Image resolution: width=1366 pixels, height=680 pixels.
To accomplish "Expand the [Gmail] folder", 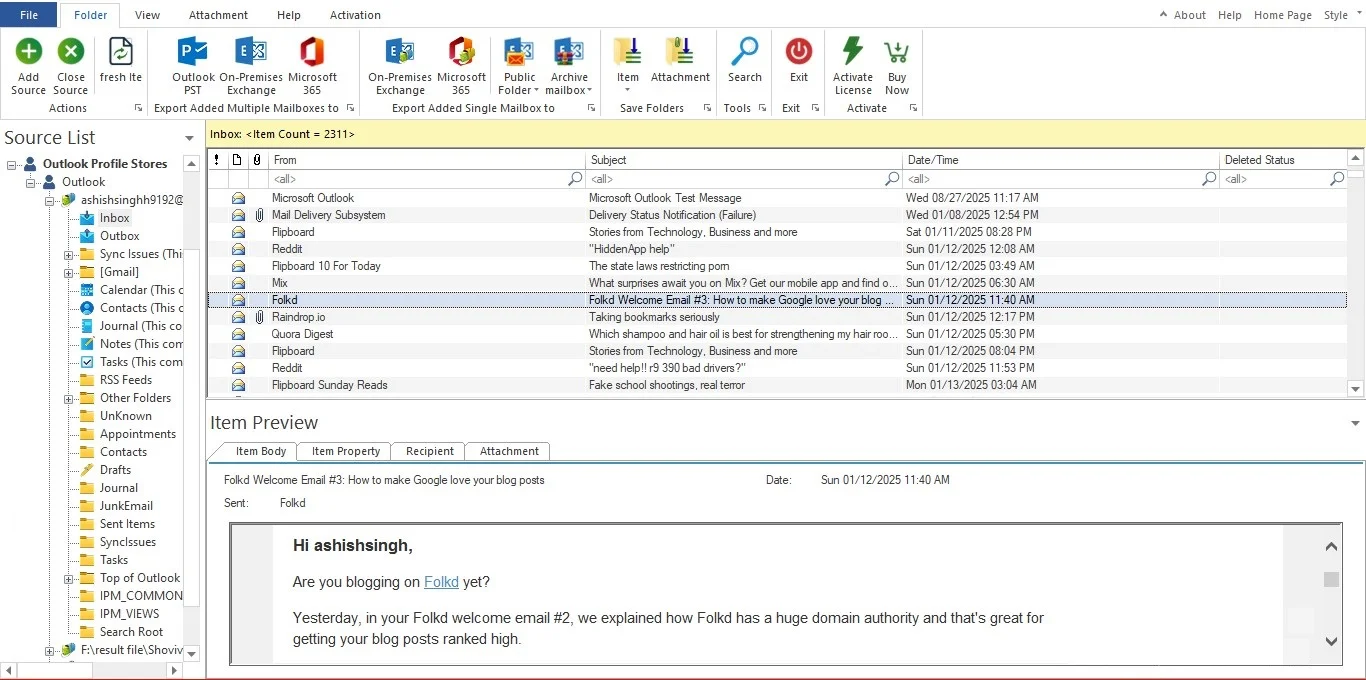I will tap(68, 272).
